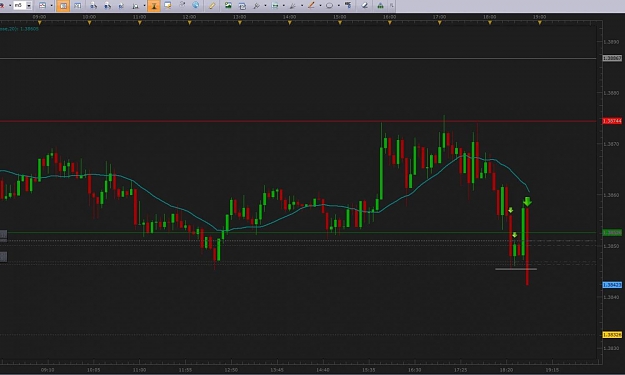Select the orange line drawing pencil
625x375 pixels.
click(311, 5)
